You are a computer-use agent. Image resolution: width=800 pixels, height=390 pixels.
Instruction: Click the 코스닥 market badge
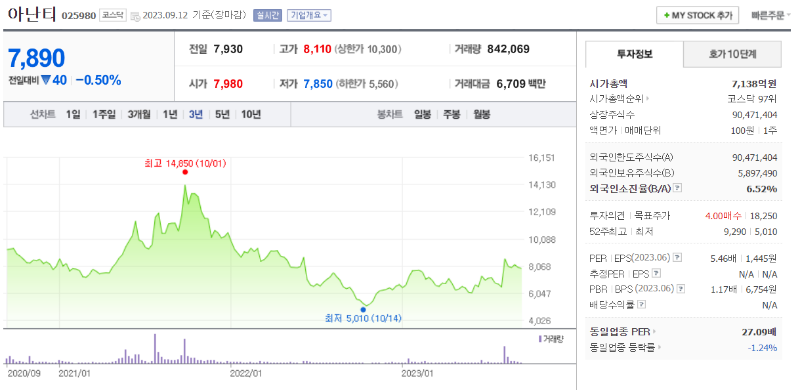(112, 15)
